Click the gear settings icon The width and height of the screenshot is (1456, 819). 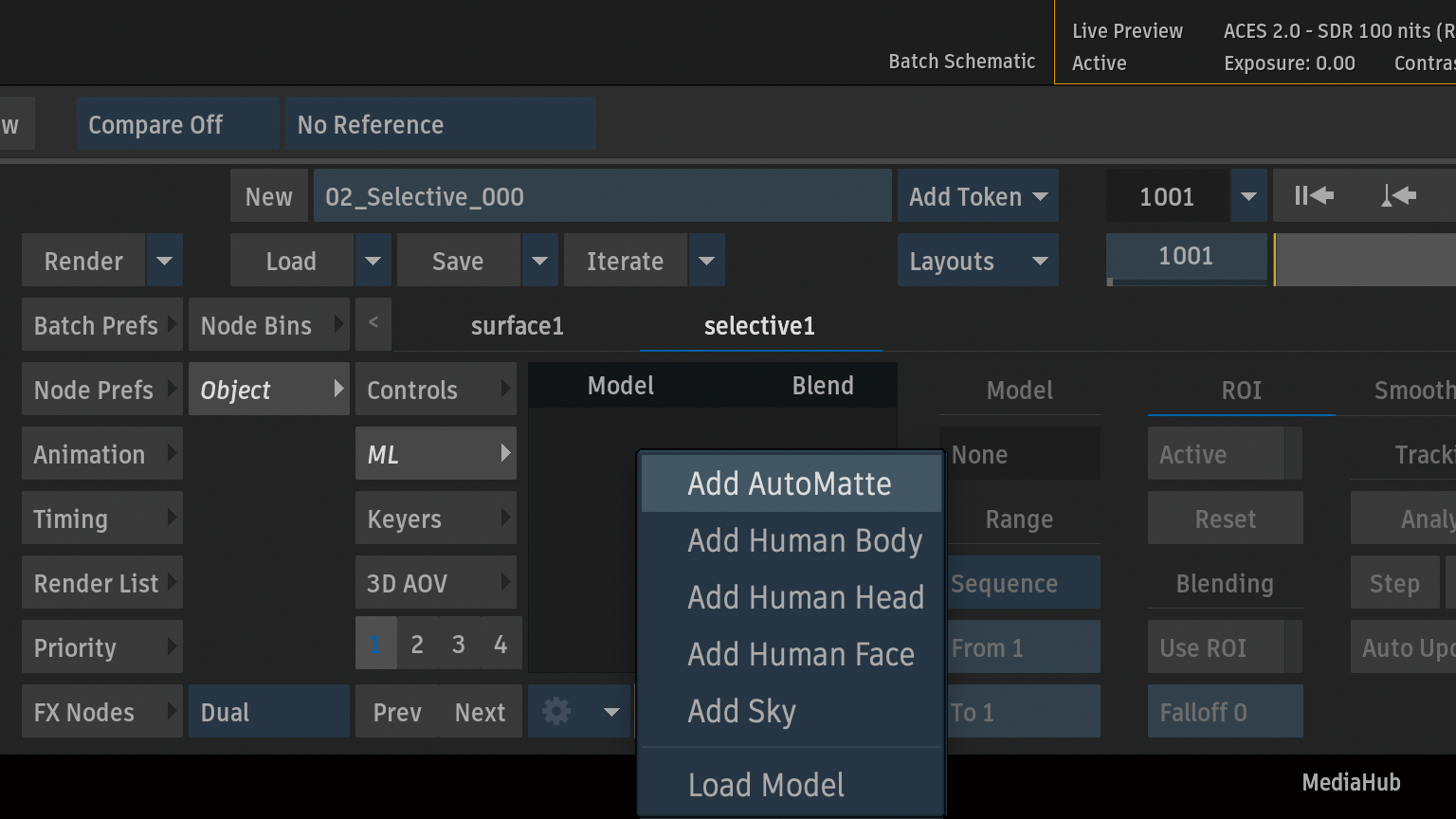(556, 711)
